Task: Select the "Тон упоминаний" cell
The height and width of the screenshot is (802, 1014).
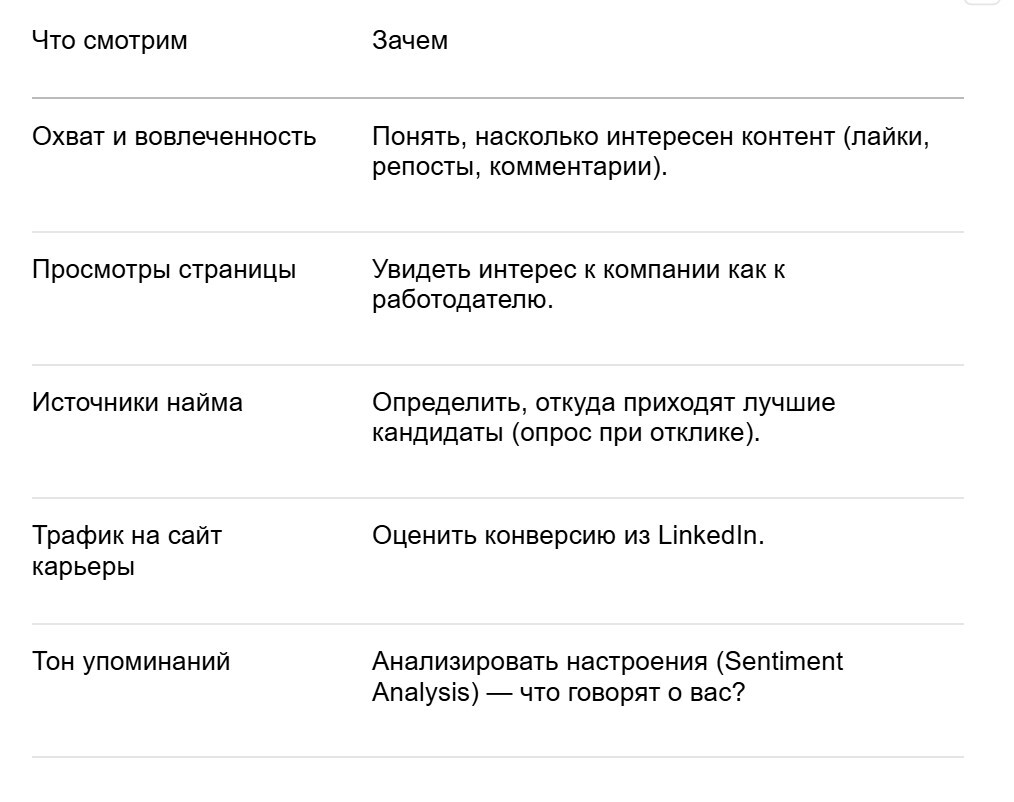Action: pos(131,662)
